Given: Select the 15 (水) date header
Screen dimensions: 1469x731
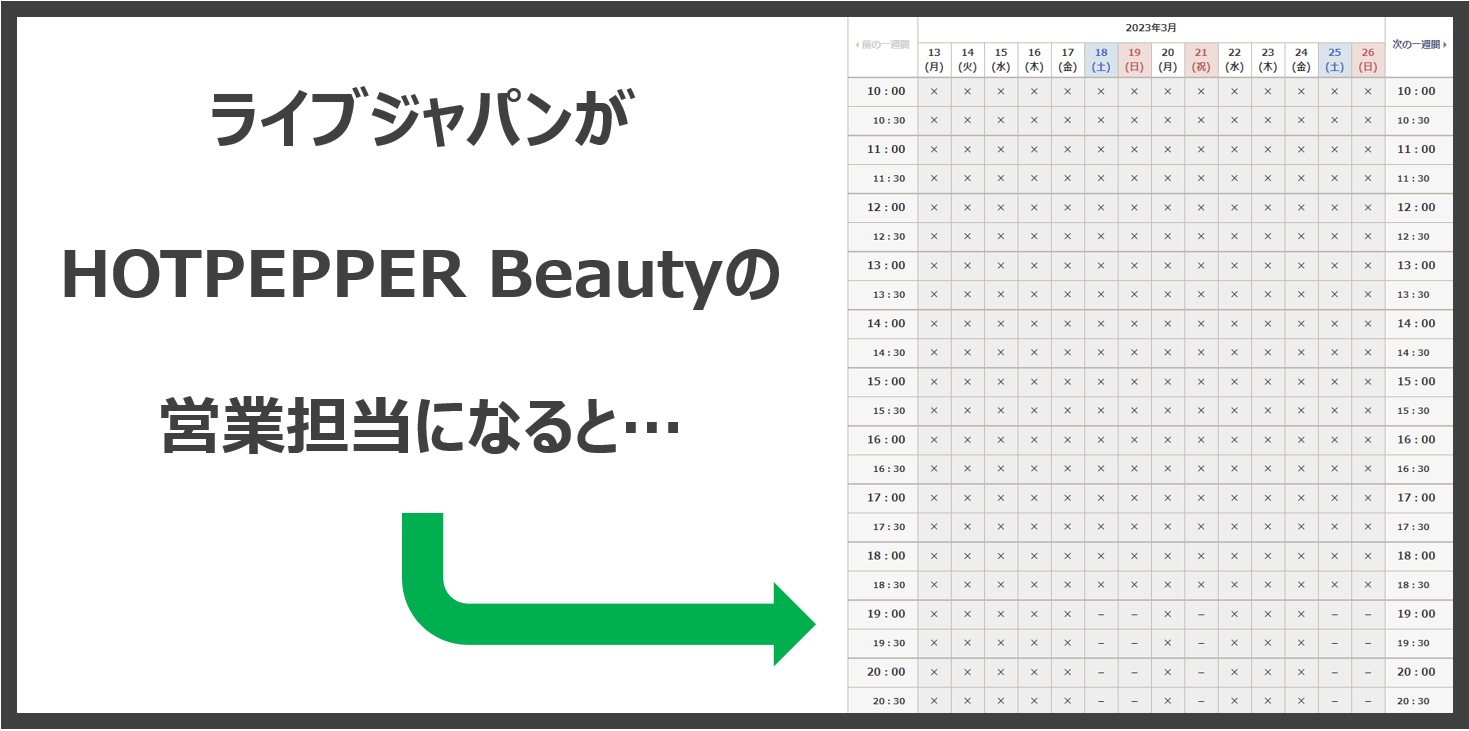Looking at the screenshot, I should [x=1001, y=60].
